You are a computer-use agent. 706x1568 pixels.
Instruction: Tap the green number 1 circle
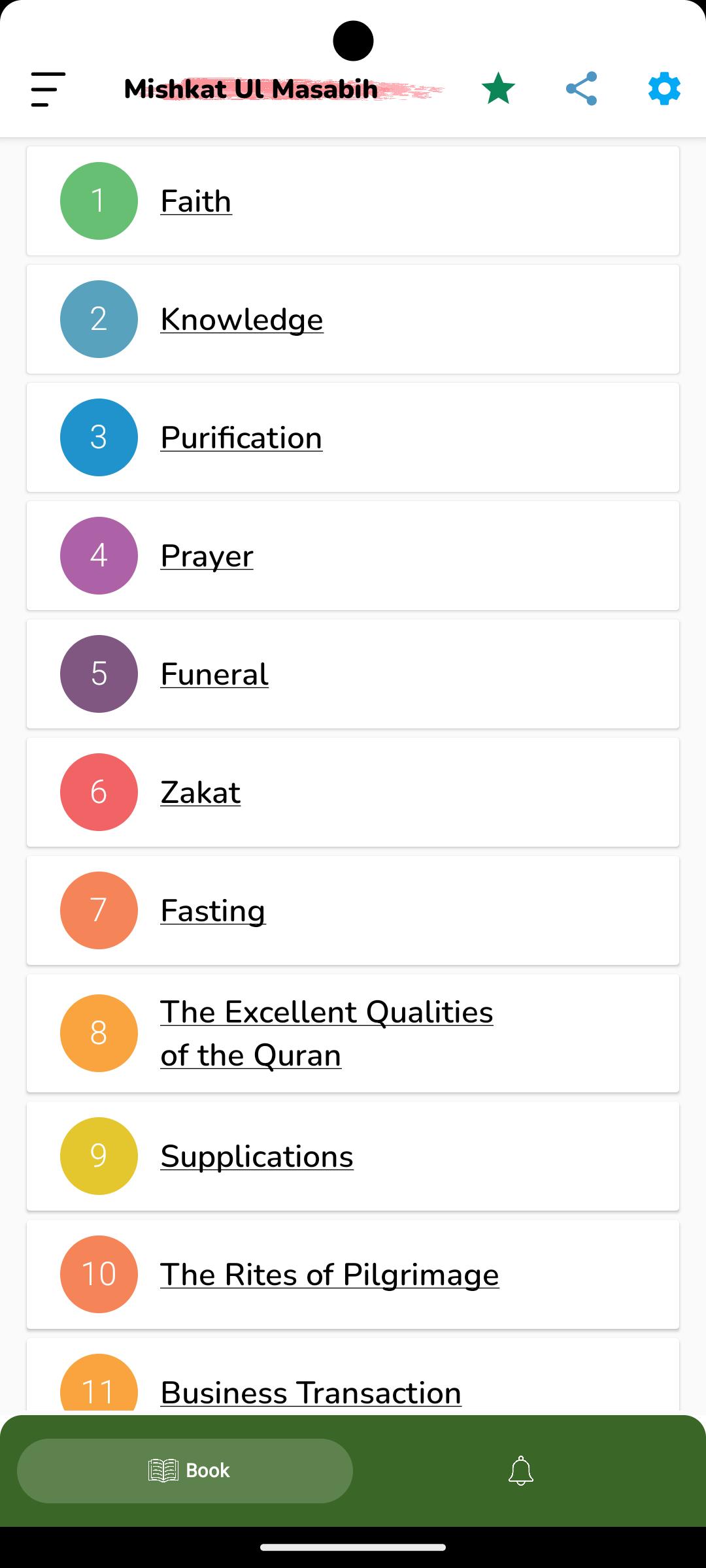coord(99,201)
